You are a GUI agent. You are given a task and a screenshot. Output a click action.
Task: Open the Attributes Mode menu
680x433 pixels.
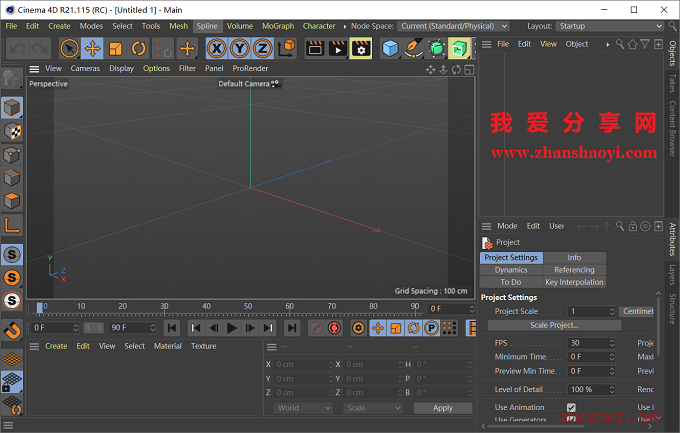[x=507, y=226]
